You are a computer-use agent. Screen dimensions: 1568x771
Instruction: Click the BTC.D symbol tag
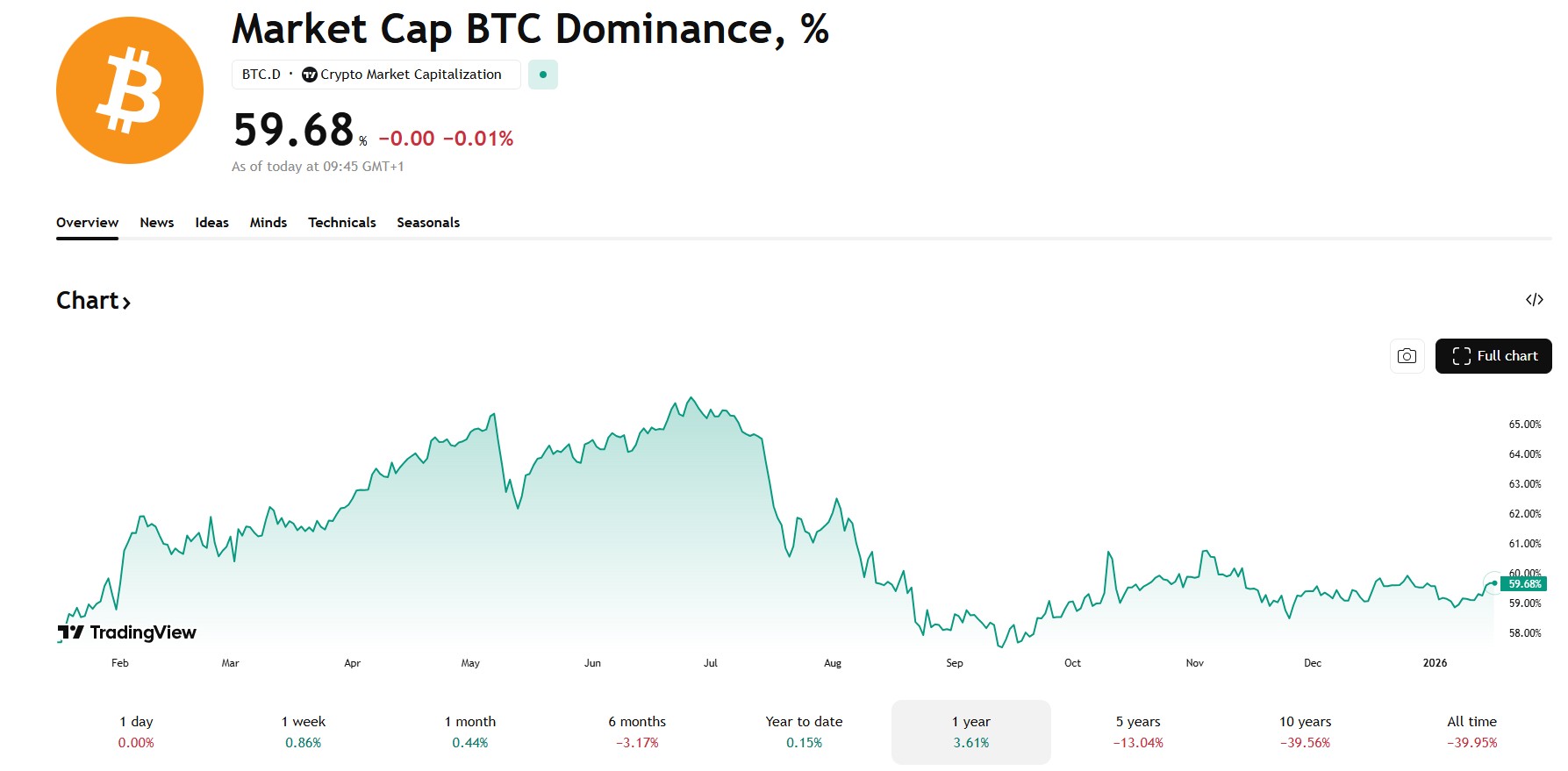pos(261,75)
